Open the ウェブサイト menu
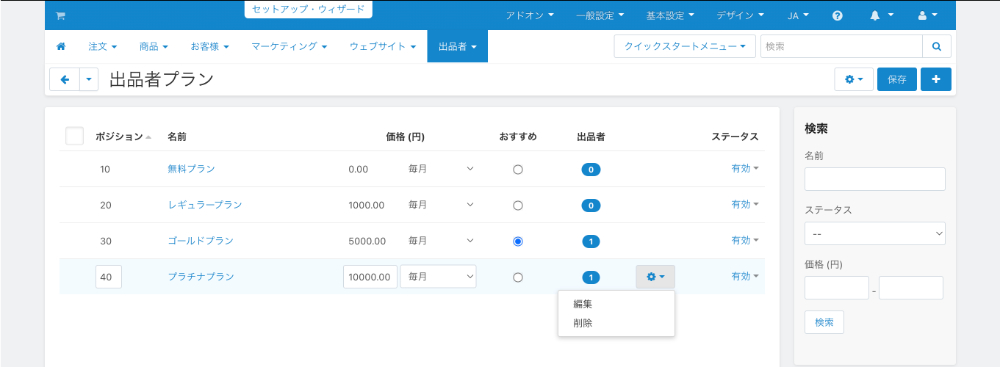The height and width of the screenshot is (367, 1000). pos(383,47)
